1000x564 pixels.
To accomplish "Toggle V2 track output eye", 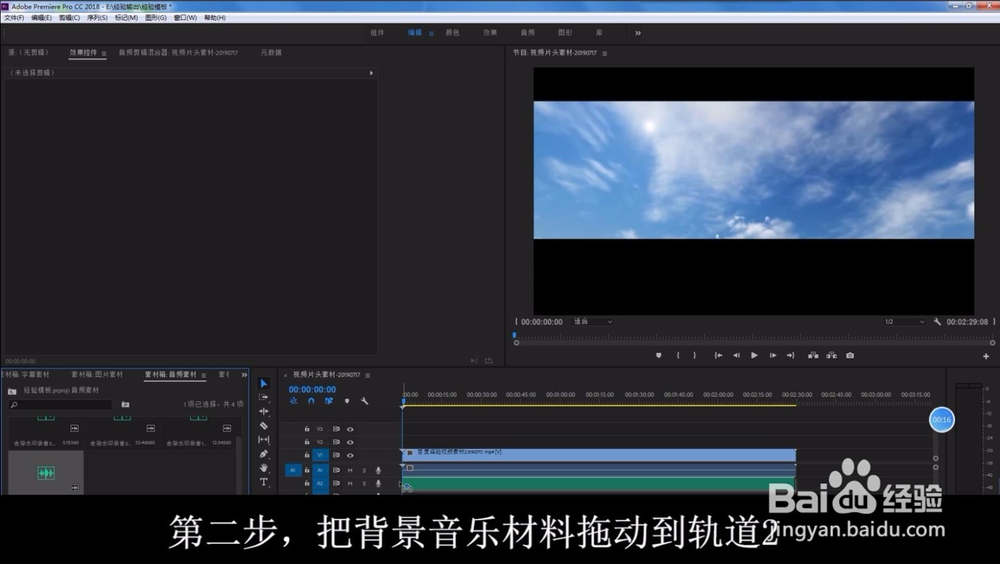I will click(350, 442).
